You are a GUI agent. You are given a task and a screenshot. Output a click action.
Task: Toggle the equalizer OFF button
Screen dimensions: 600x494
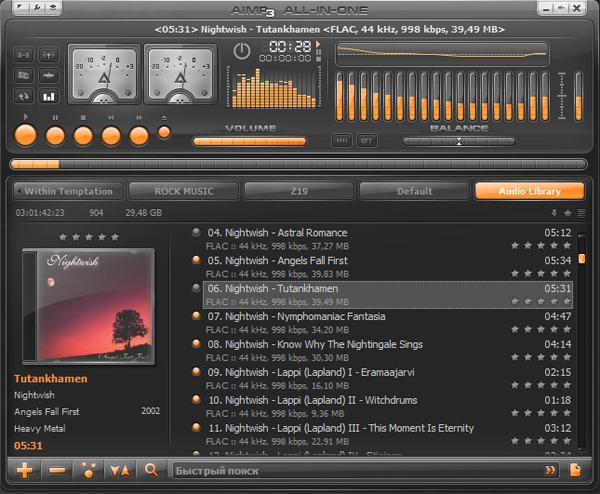click(367, 140)
